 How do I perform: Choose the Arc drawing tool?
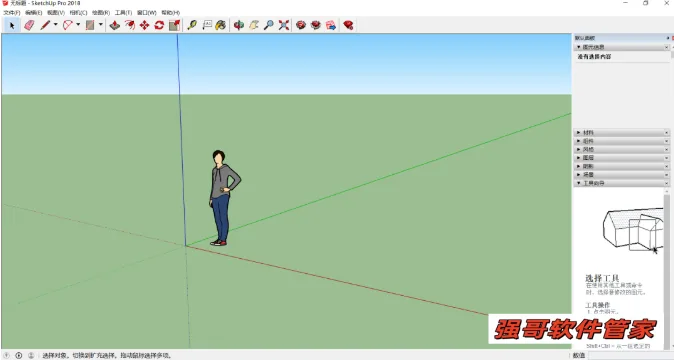click(67, 25)
